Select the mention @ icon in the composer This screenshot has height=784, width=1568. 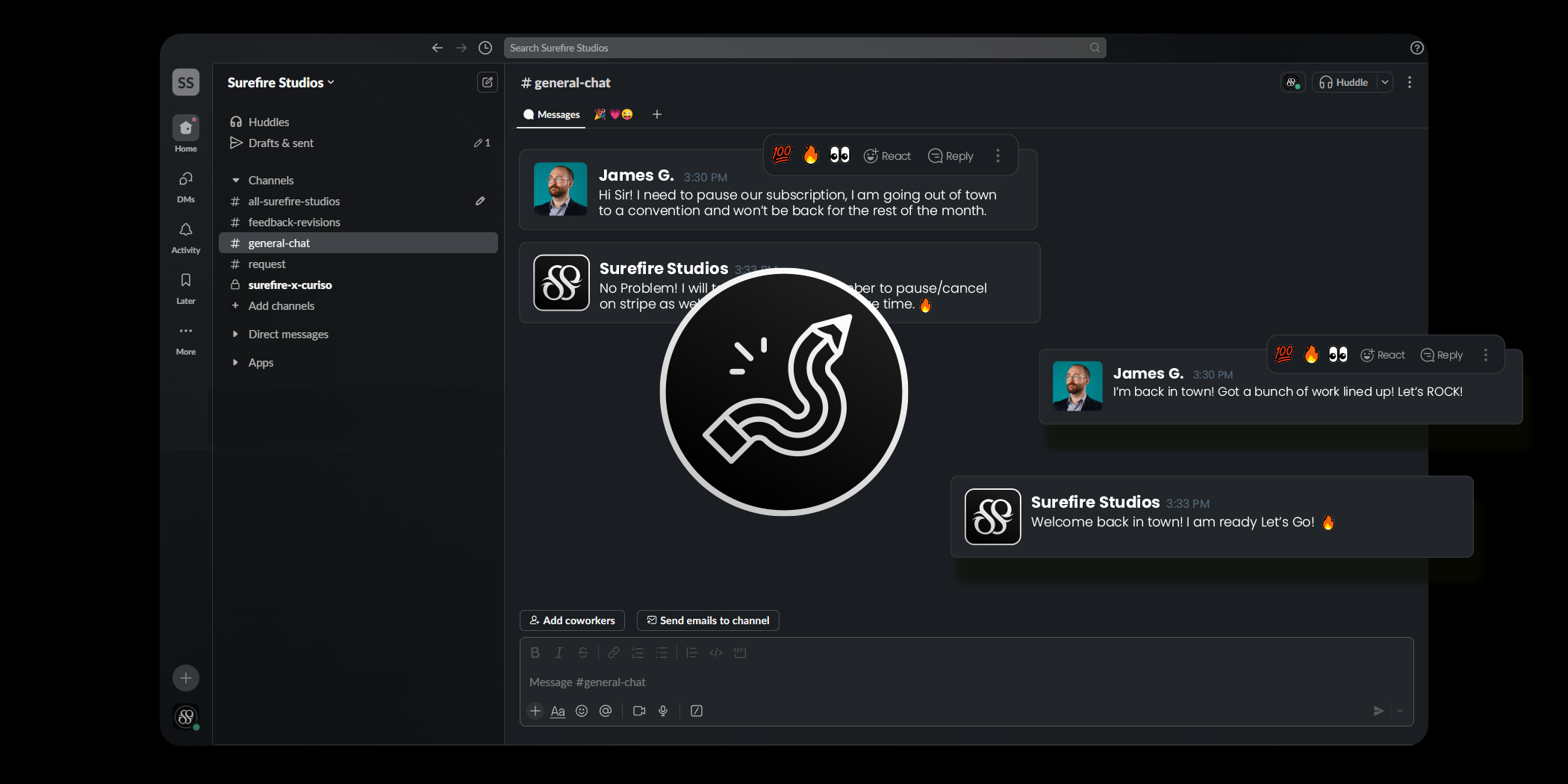coord(606,711)
